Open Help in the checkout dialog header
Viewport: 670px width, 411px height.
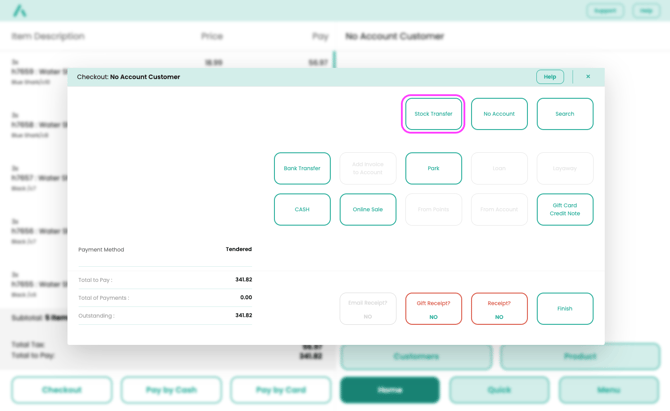[x=549, y=77]
